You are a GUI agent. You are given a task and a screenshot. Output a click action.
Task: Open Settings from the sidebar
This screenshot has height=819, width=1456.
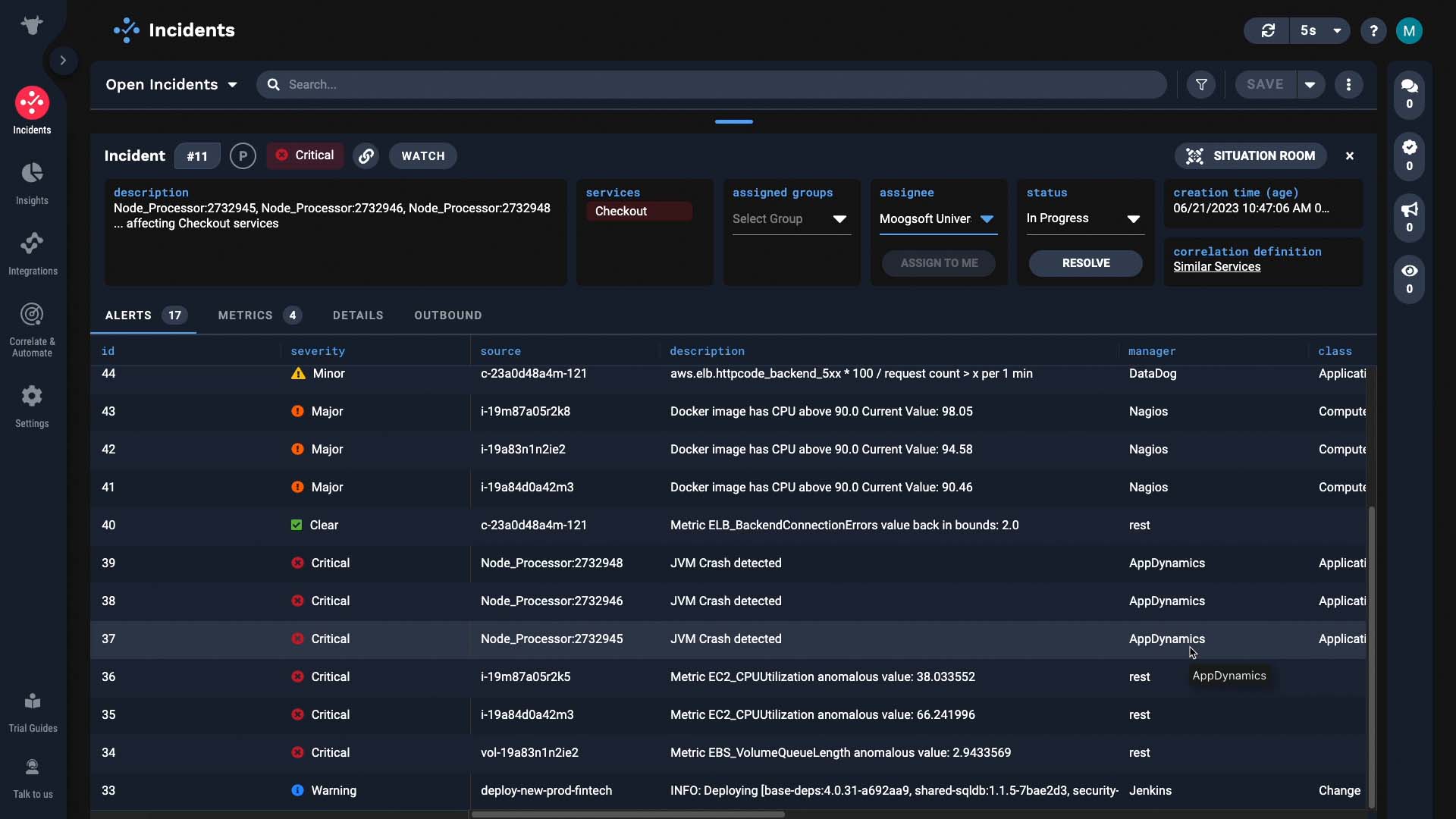pyautogui.click(x=32, y=406)
